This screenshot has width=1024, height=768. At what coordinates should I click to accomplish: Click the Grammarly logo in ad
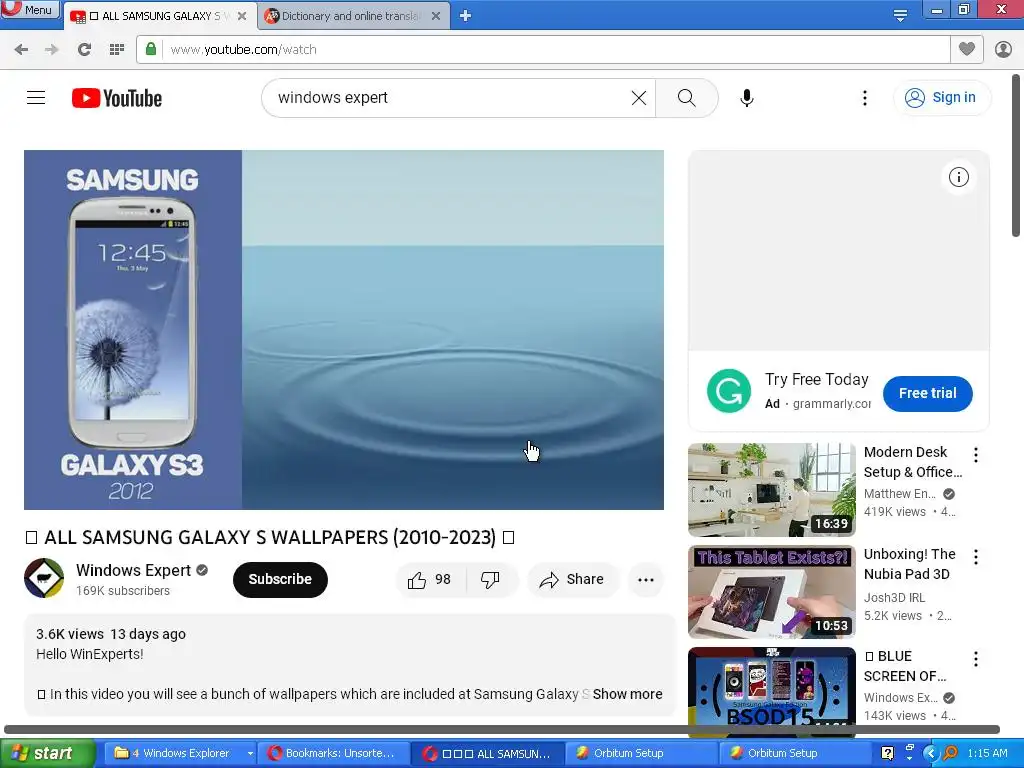click(729, 391)
